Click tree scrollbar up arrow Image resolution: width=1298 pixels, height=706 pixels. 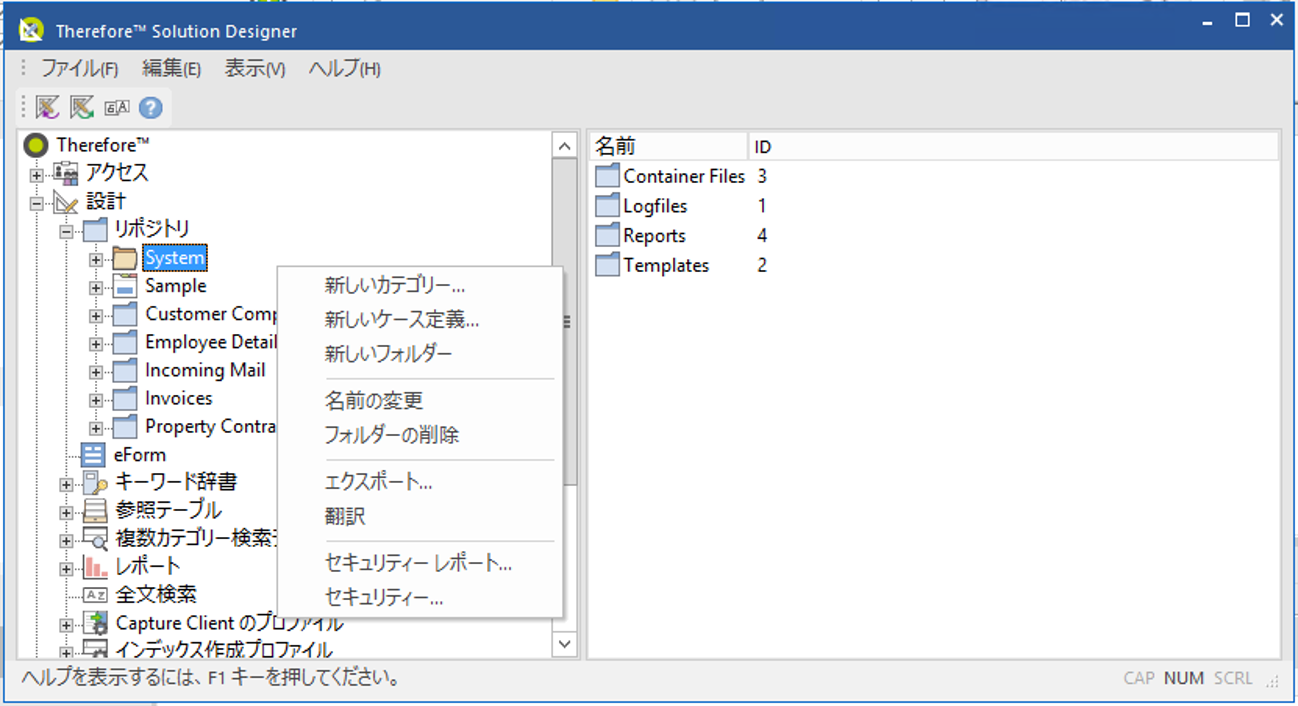pos(565,146)
